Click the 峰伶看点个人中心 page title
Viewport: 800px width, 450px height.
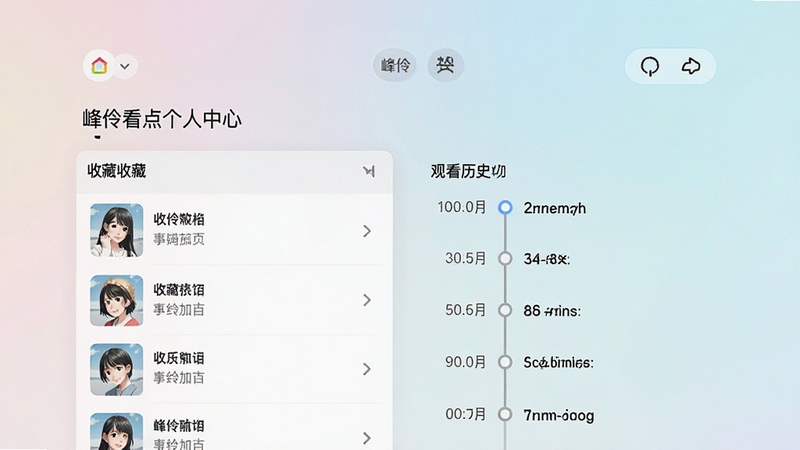click(x=162, y=119)
